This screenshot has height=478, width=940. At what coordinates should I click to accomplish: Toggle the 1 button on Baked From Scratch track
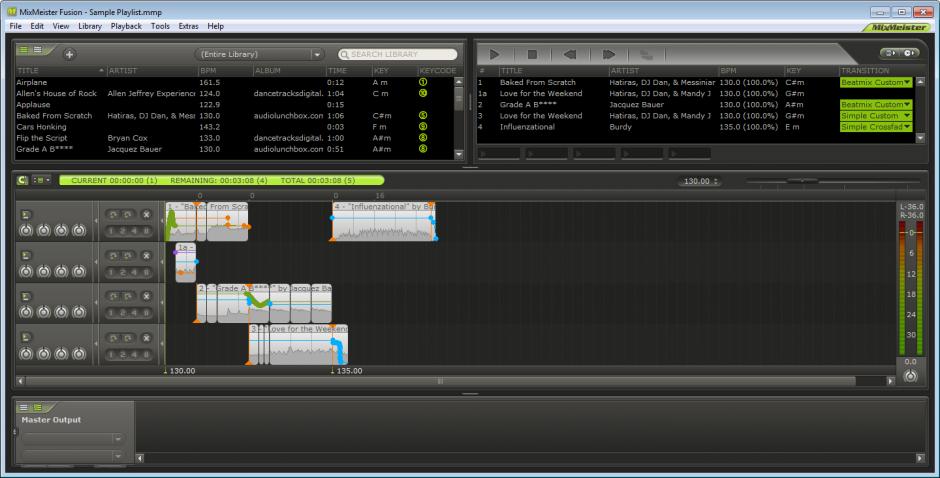click(111, 231)
